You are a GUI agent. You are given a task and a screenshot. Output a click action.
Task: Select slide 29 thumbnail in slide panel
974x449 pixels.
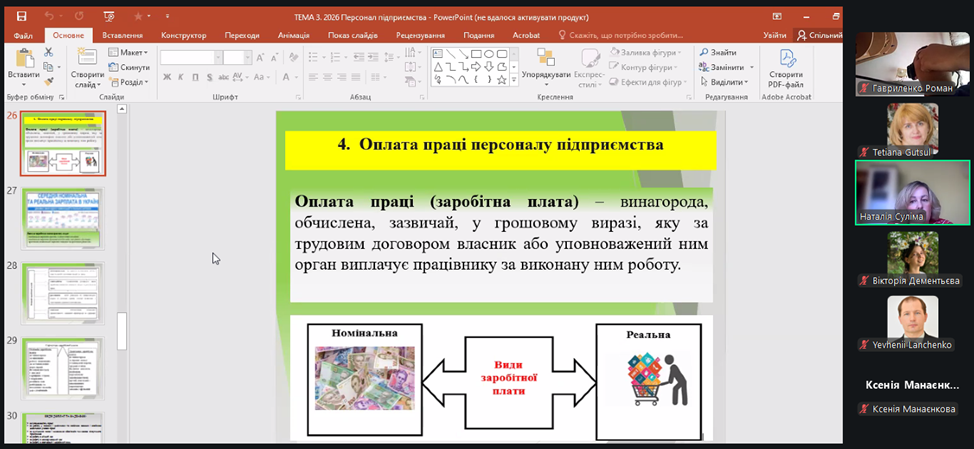(x=63, y=368)
